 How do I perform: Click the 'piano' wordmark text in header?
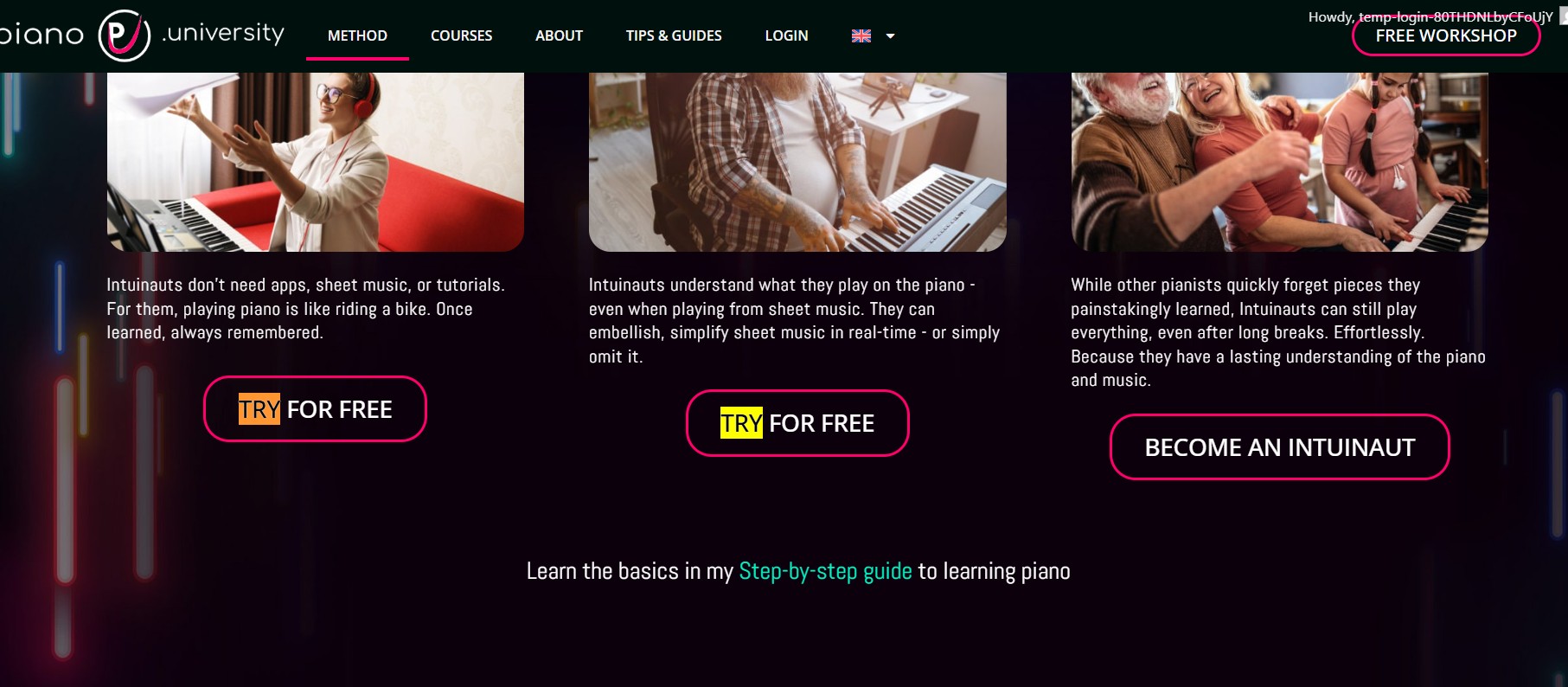click(42, 35)
